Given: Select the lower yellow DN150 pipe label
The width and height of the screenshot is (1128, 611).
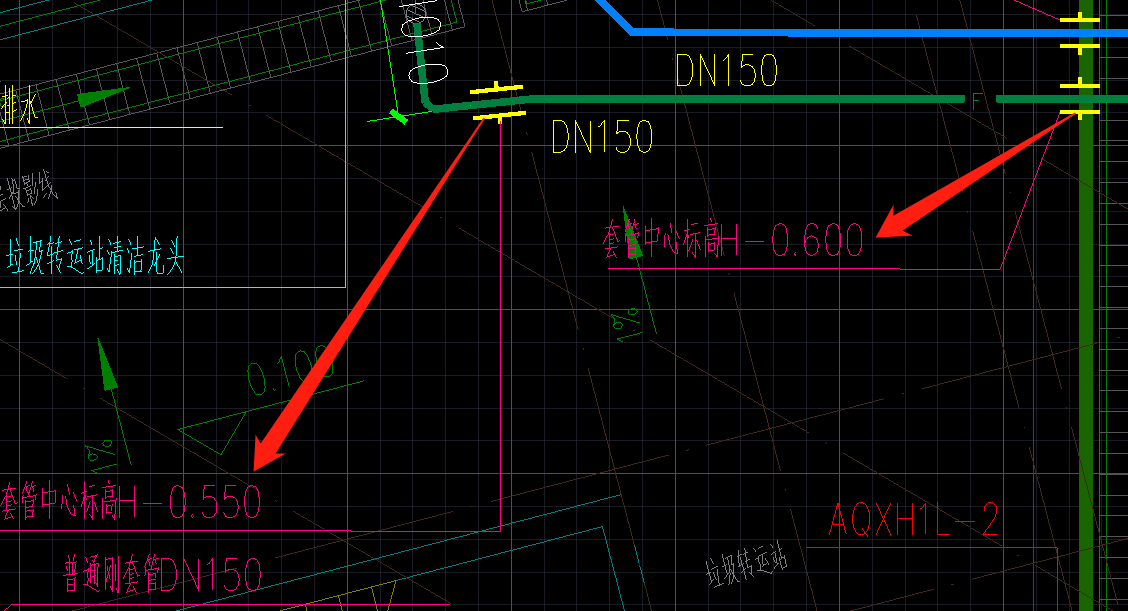Looking at the screenshot, I should pyautogui.click(x=602, y=137).
